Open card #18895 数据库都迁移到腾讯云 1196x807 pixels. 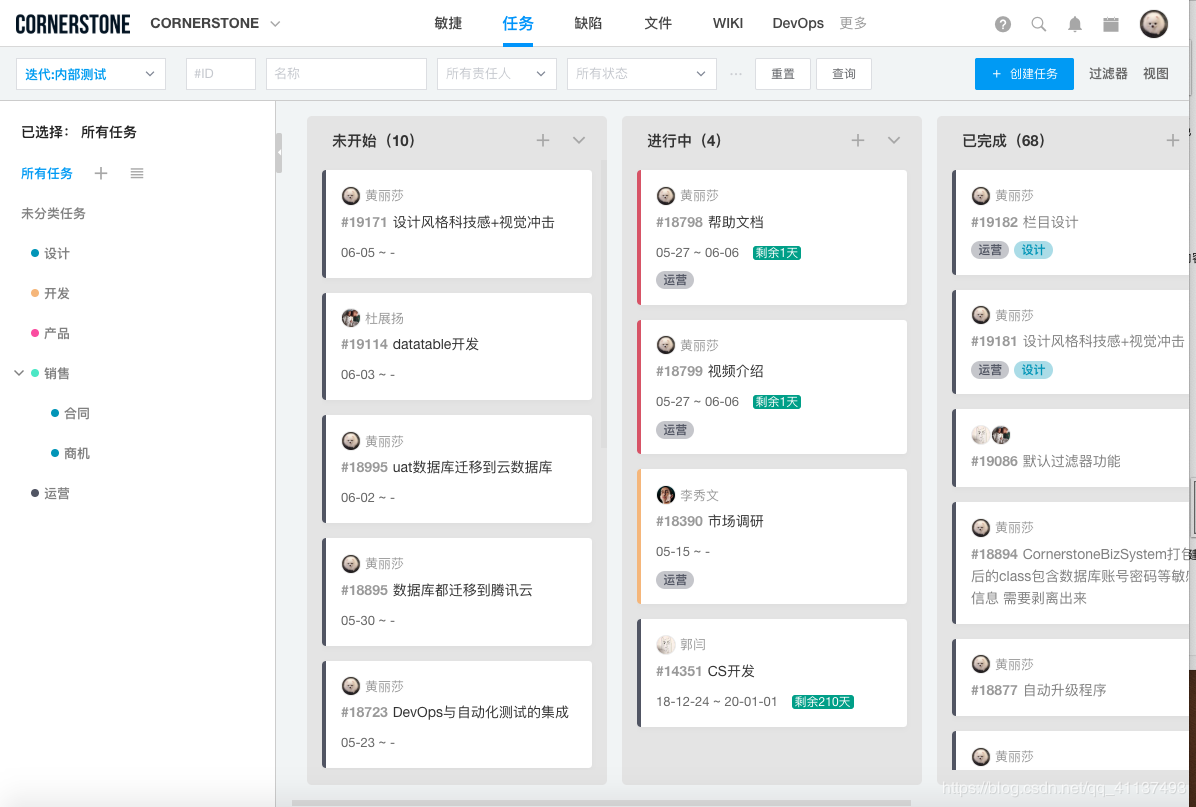click(458, 591)
